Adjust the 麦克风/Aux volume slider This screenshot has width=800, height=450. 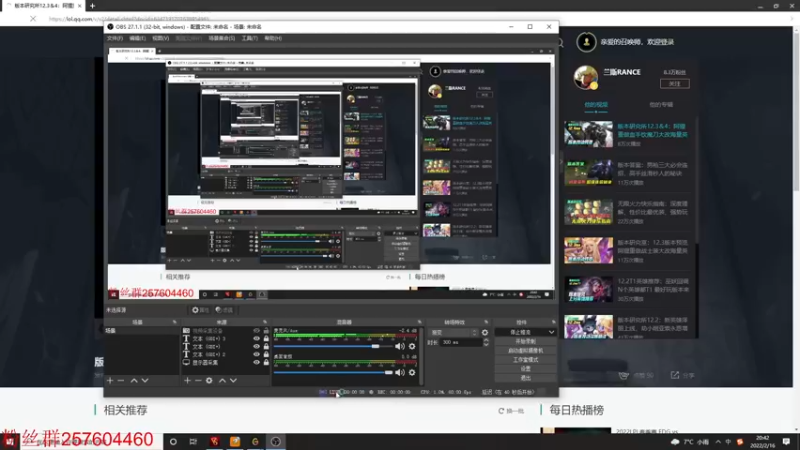click(x=334, y=346)
